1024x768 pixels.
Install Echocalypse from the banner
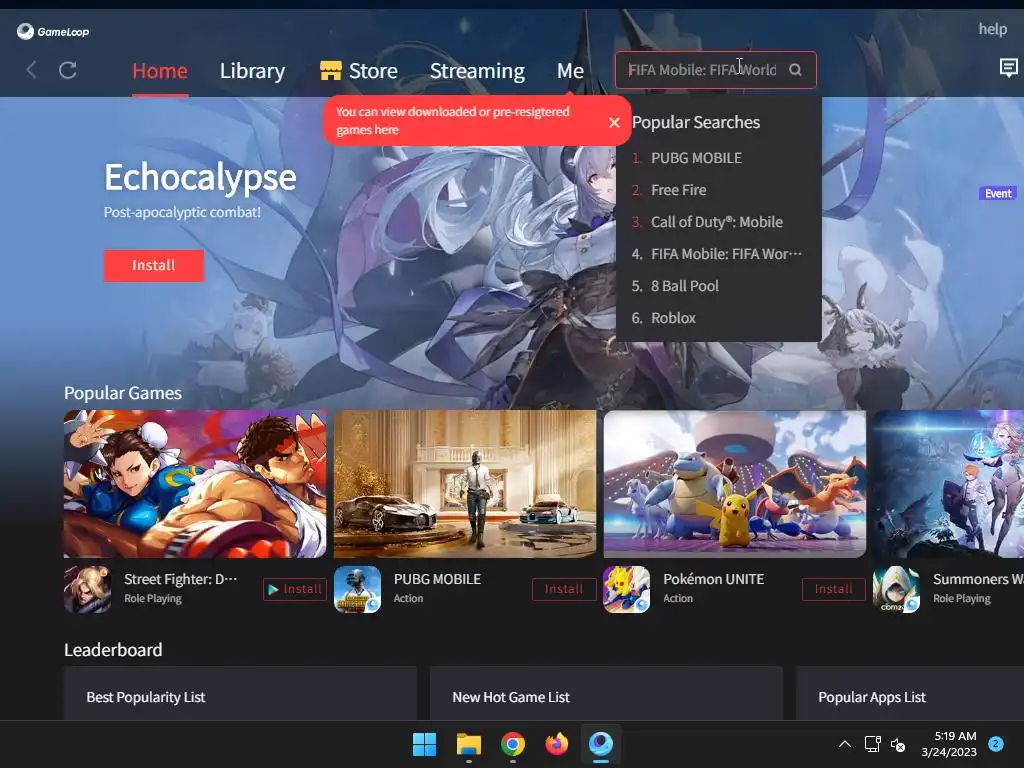coord(153,265)
